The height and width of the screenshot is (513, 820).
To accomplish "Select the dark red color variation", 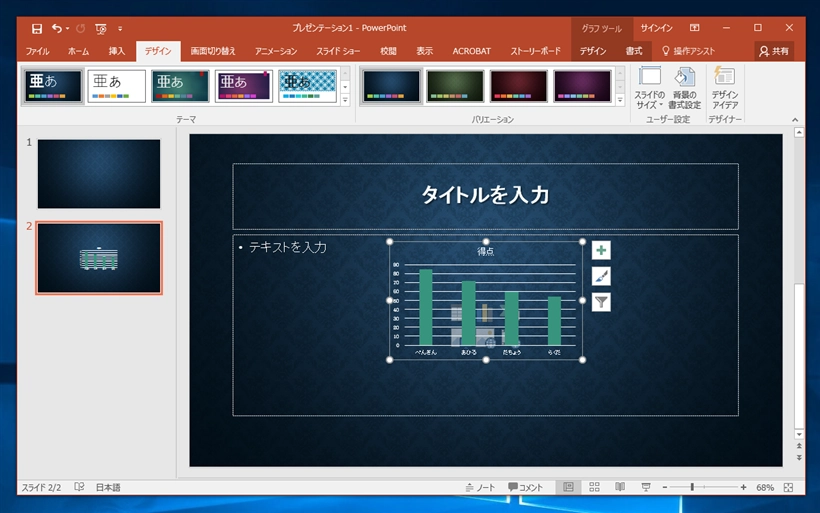I will click(519, 86).
